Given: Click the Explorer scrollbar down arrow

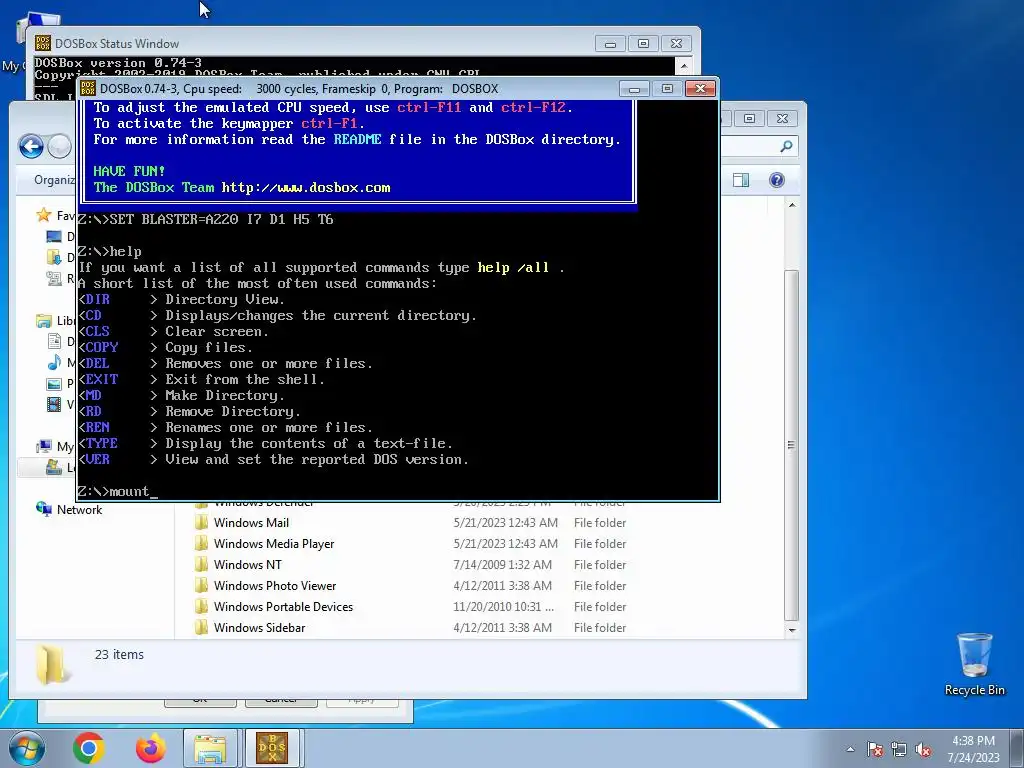Looking at the screenshot, I should (x=792, y=630).
